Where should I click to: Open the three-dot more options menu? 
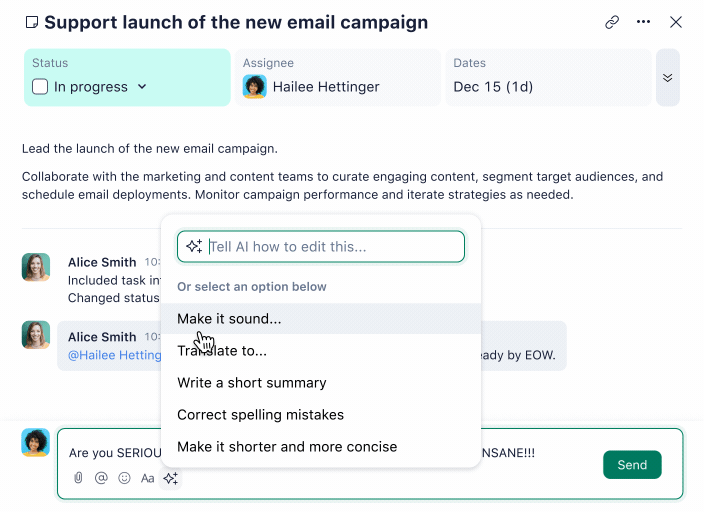click(x=644, y=22)
